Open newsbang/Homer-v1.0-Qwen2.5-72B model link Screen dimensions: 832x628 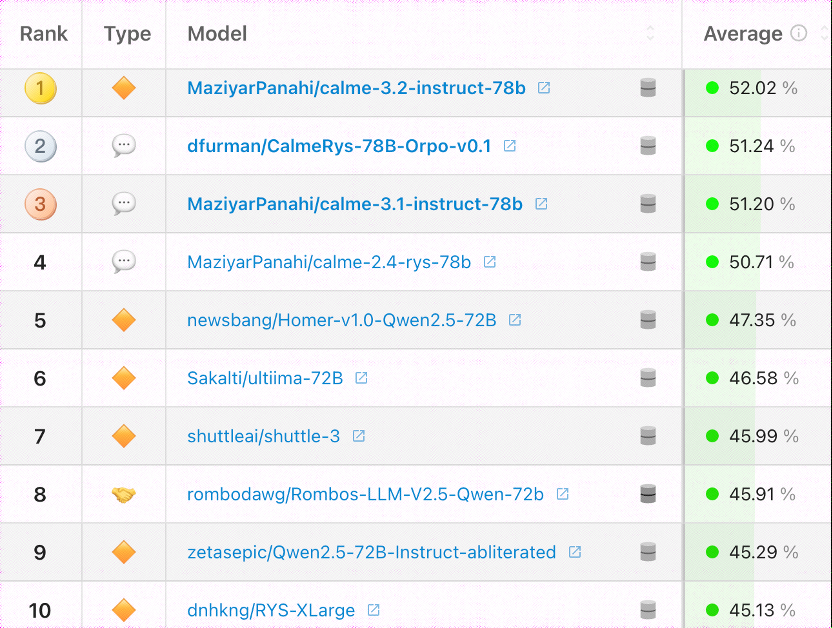(341, 320)
